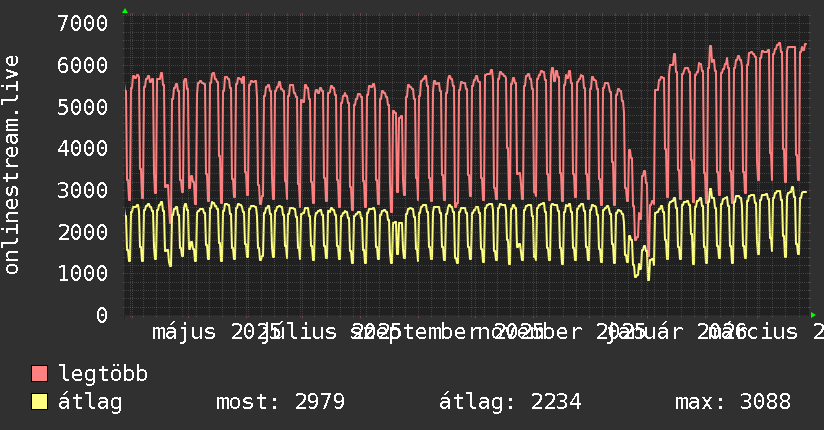Click the 'max: 3088' value
This screenshot has width=824, height=430.
tap(733, 402)
